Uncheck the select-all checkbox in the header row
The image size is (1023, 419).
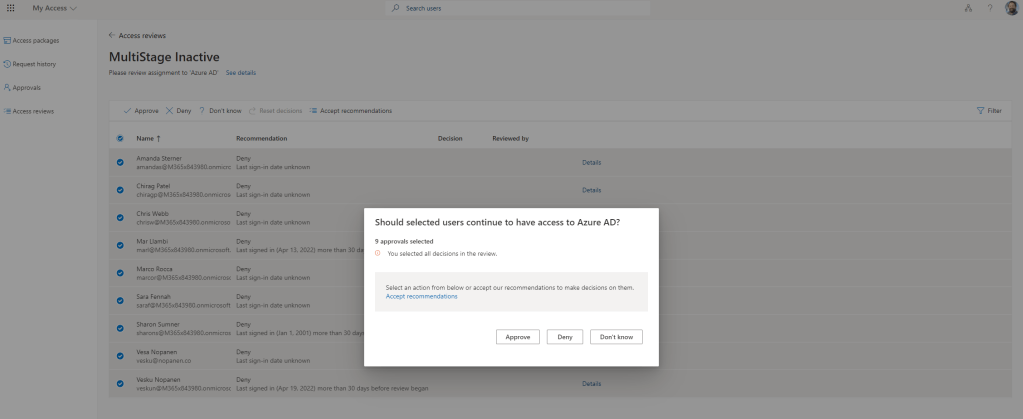(121, 138)
